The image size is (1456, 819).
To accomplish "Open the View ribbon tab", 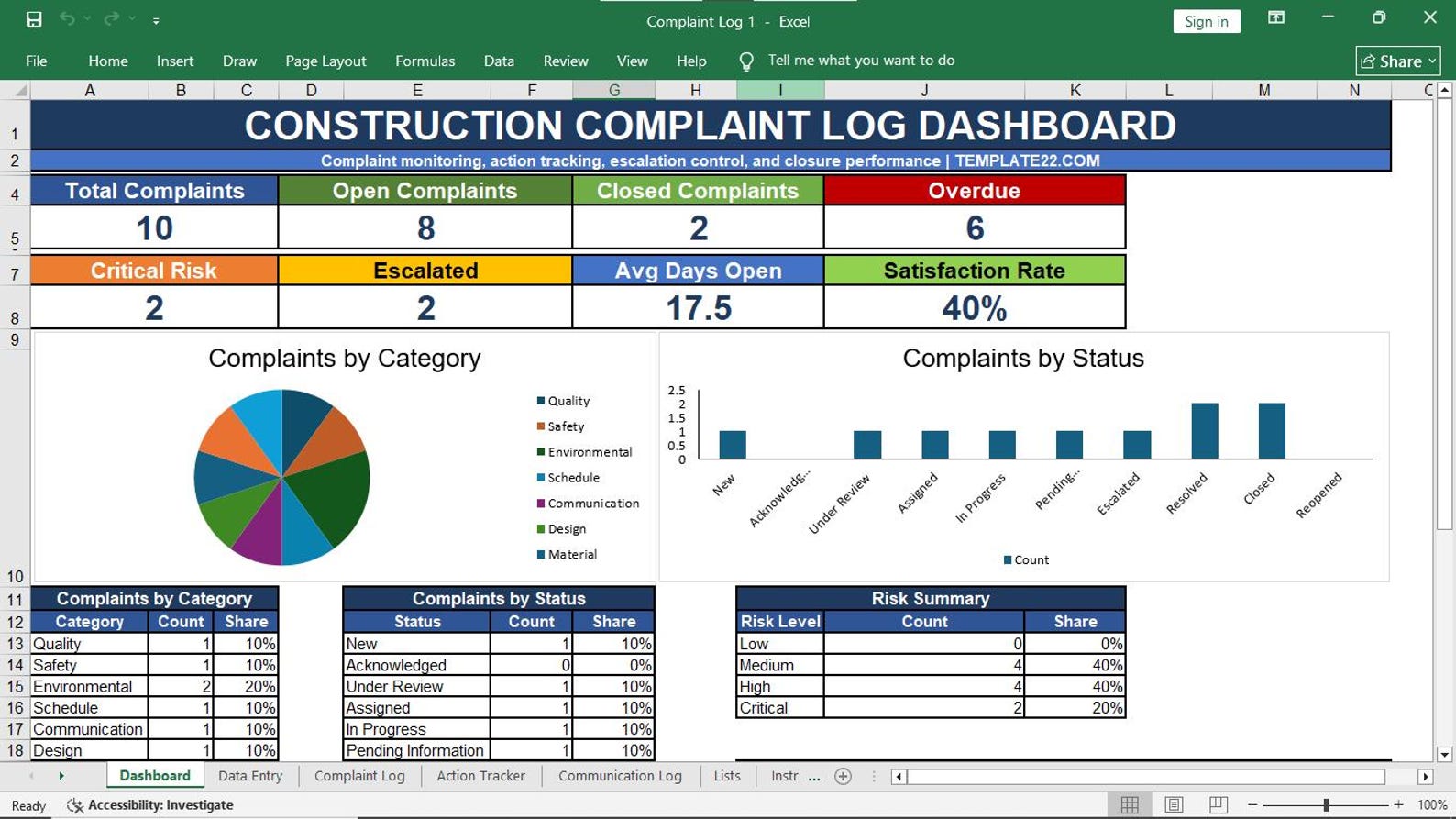I will point(632,61).
